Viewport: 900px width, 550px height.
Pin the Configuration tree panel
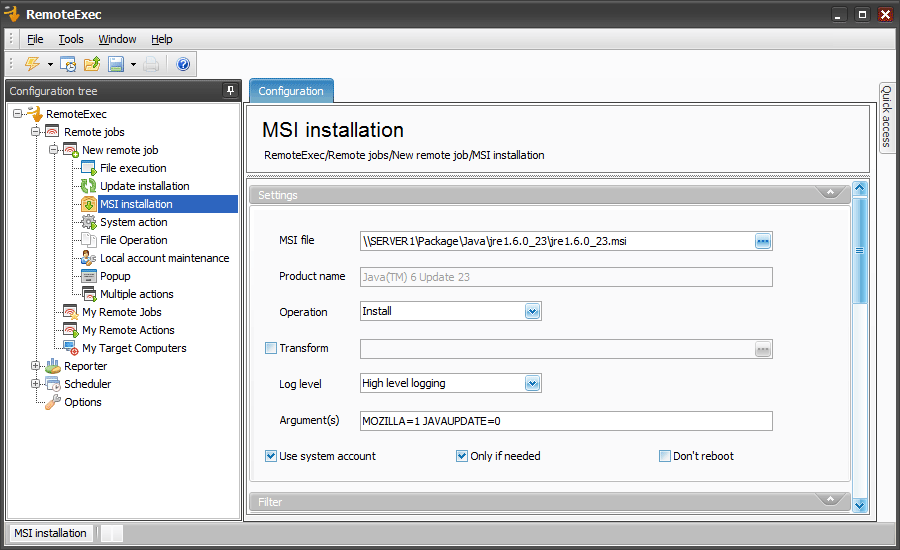(x=230, y=91)
